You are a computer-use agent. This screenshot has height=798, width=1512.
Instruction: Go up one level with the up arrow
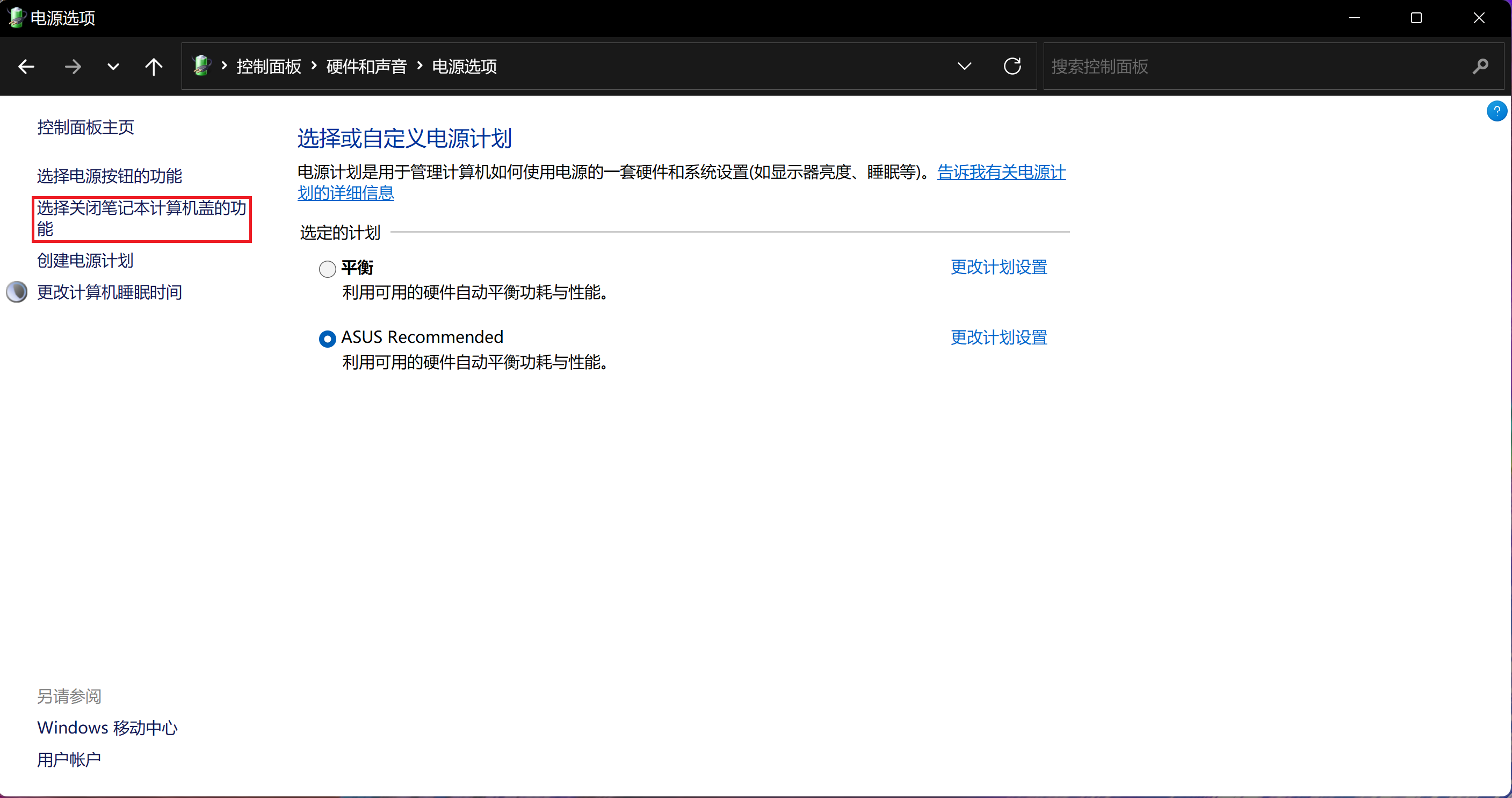154,66
